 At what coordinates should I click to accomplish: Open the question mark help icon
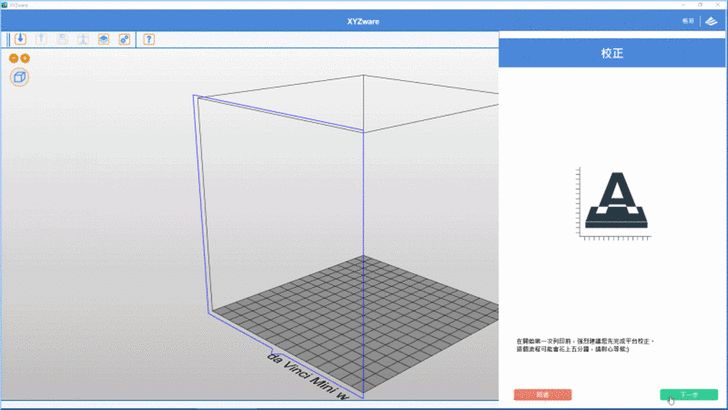tap(149, 40)
